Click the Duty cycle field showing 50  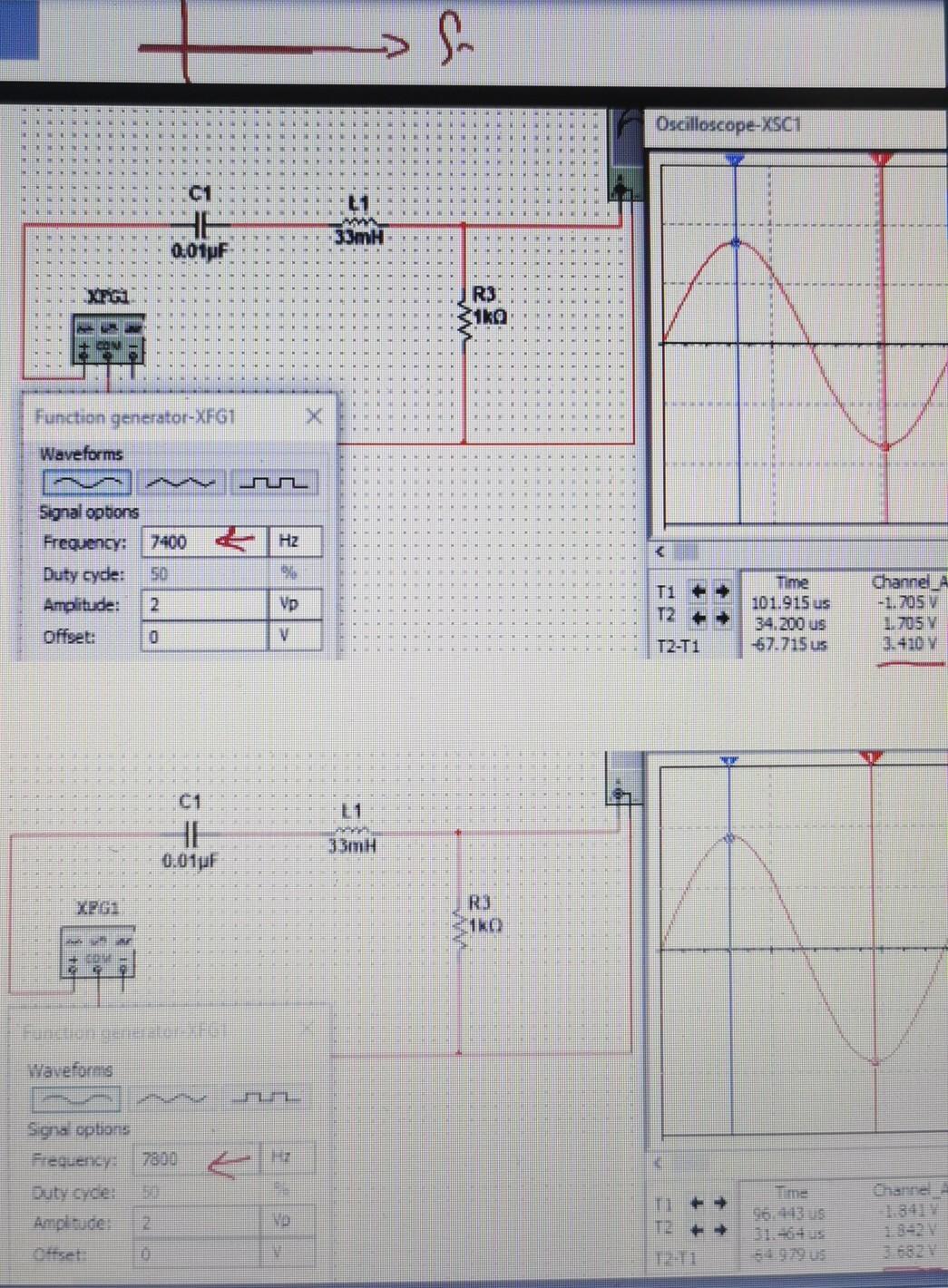(204, 573)
